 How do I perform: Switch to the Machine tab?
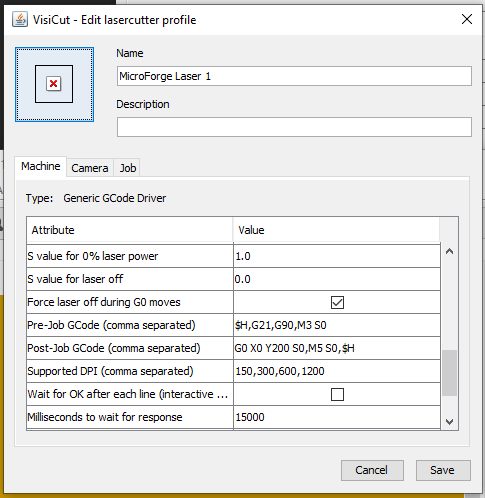(x=41, y=166)
